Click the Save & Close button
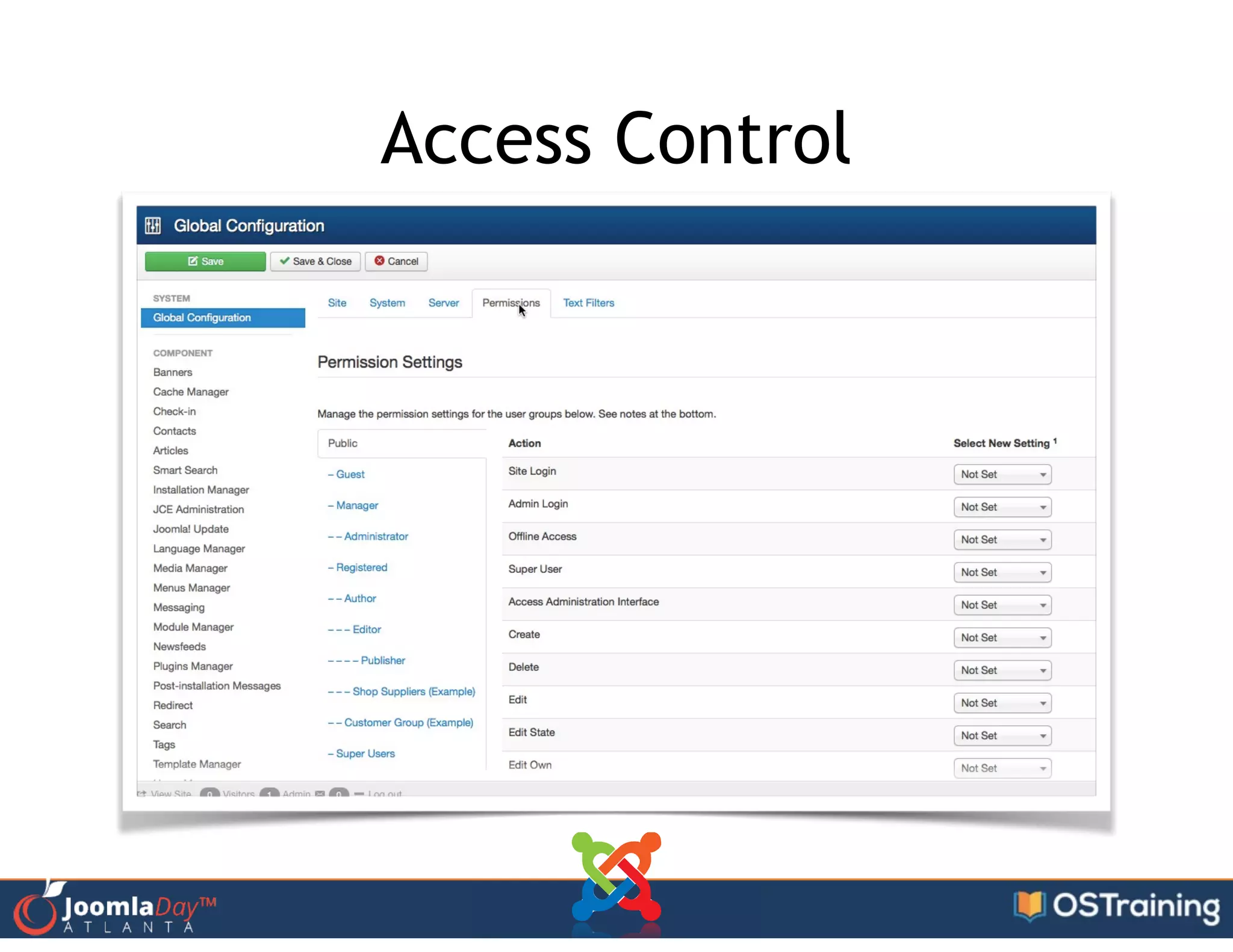The image size is (1233, 952). pyautogui.click(x=315, y=261)
